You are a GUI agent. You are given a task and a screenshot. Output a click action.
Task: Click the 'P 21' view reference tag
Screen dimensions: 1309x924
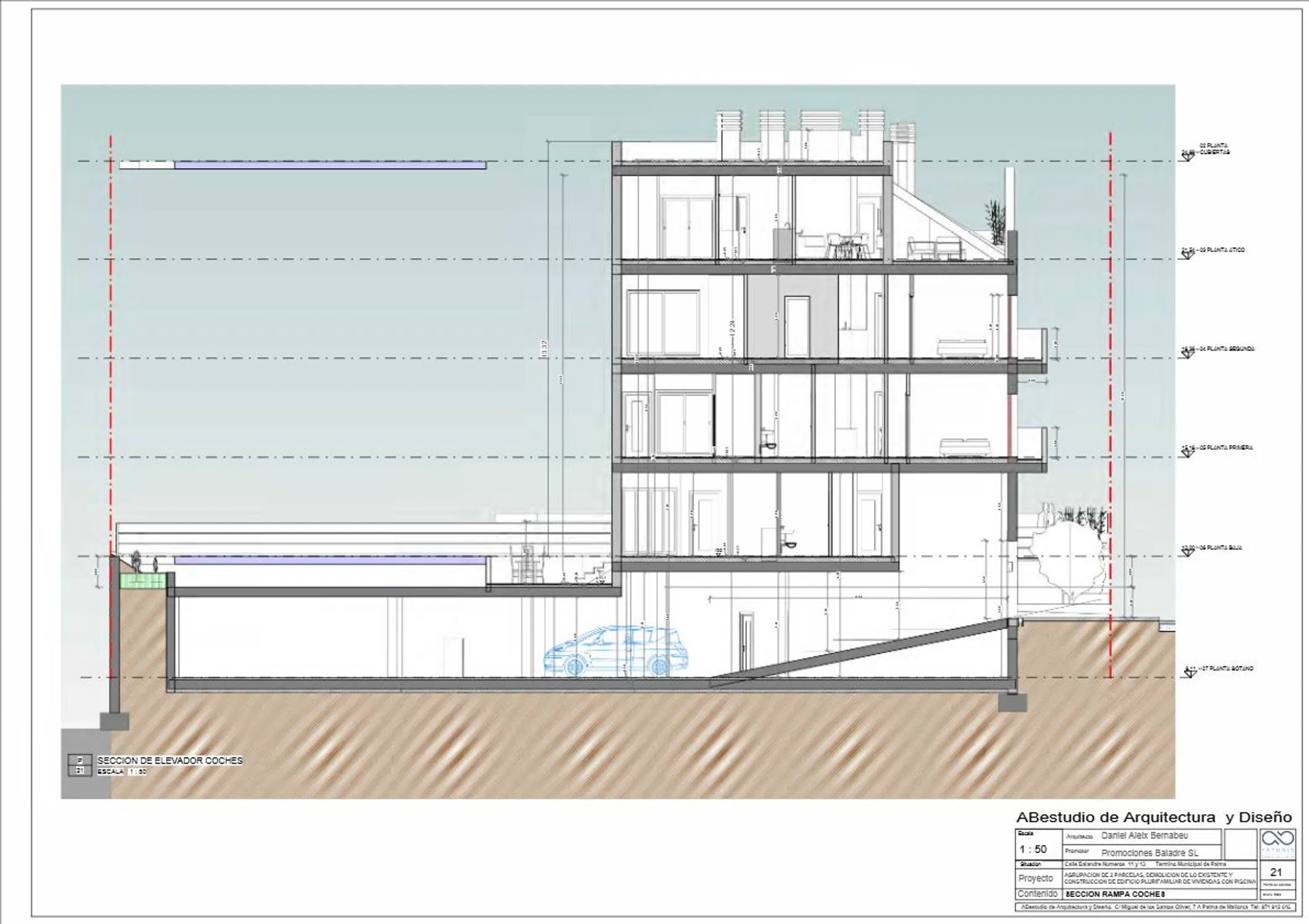[x=80, y=766]
